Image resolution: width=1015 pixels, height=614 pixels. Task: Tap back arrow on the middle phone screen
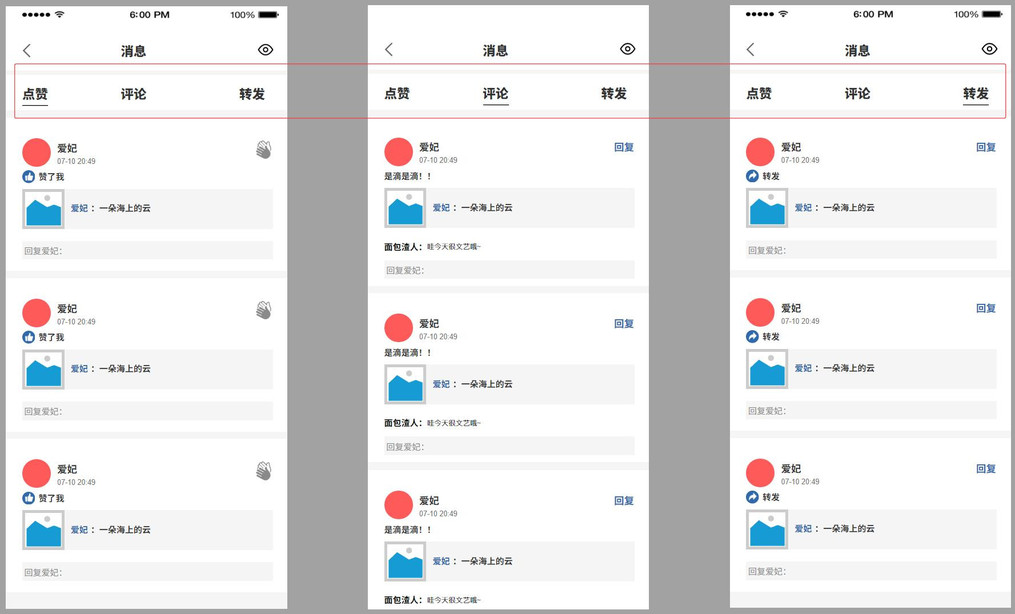389,50
